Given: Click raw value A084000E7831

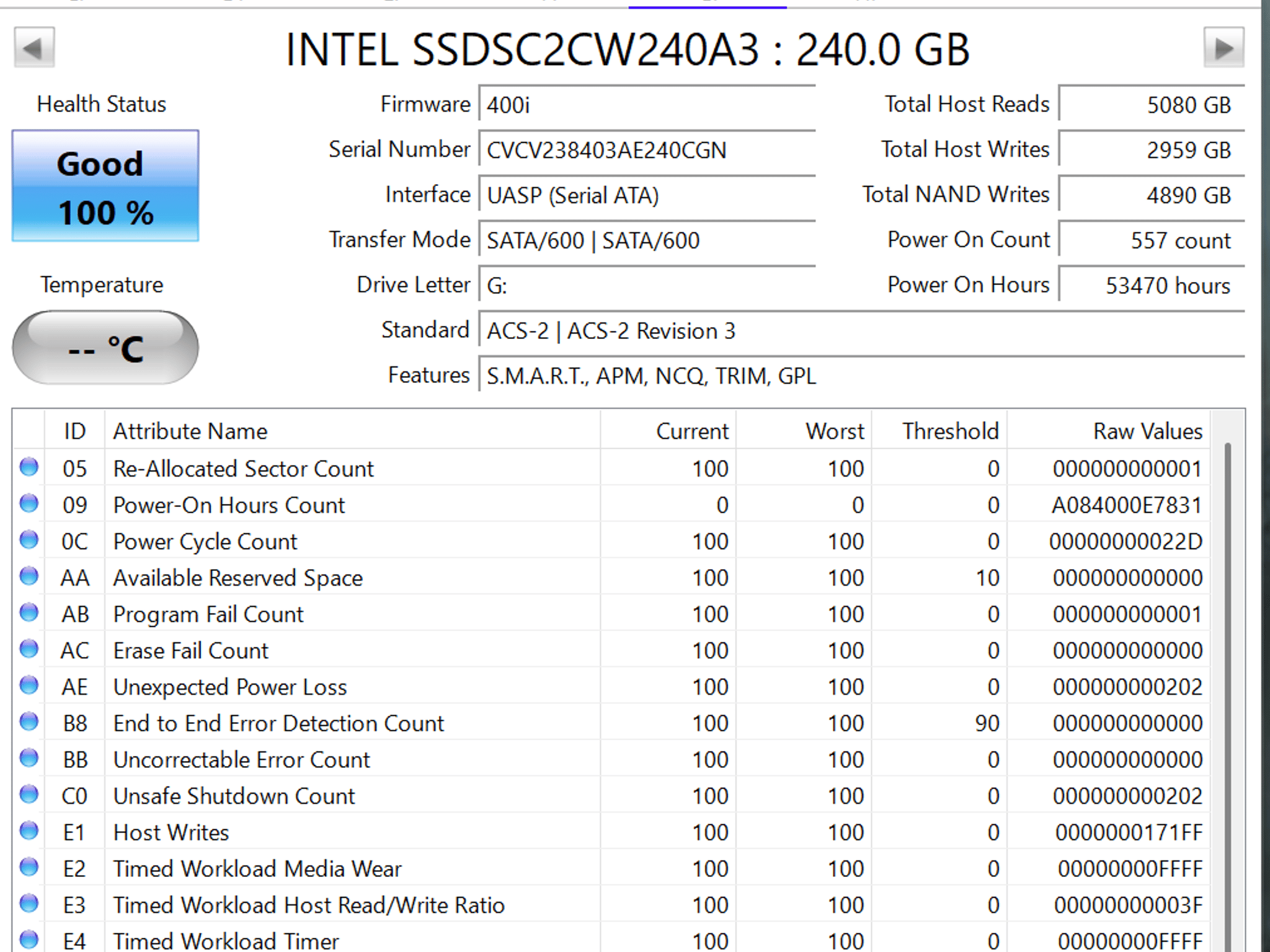Looking at the screenshot, I should 1127,505.
